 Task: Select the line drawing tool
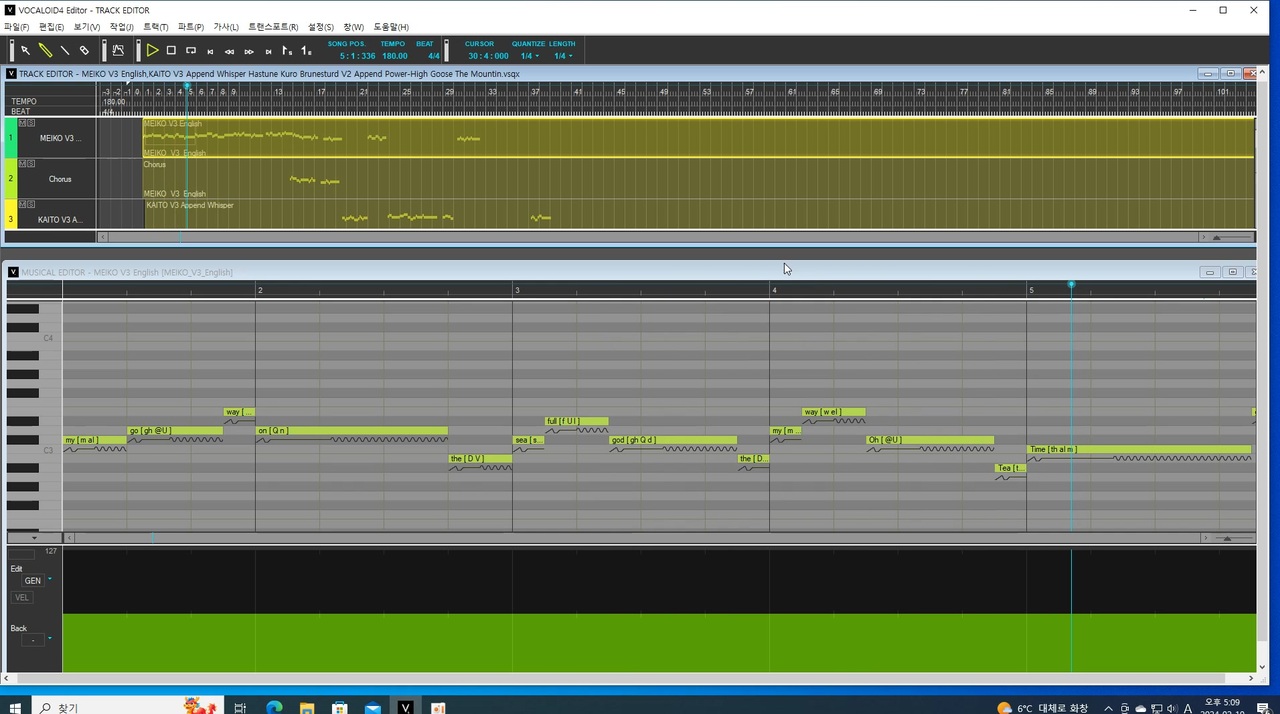65,50
